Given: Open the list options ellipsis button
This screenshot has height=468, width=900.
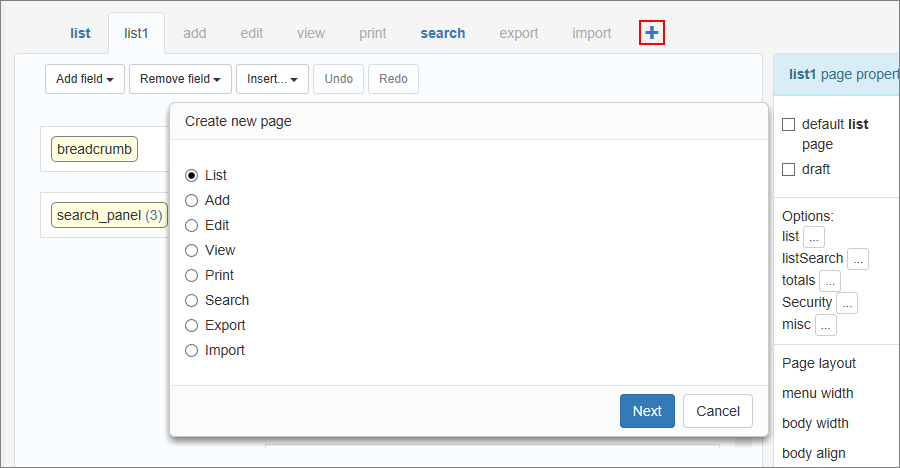Looking at the screenshot, I should point(814,237).
